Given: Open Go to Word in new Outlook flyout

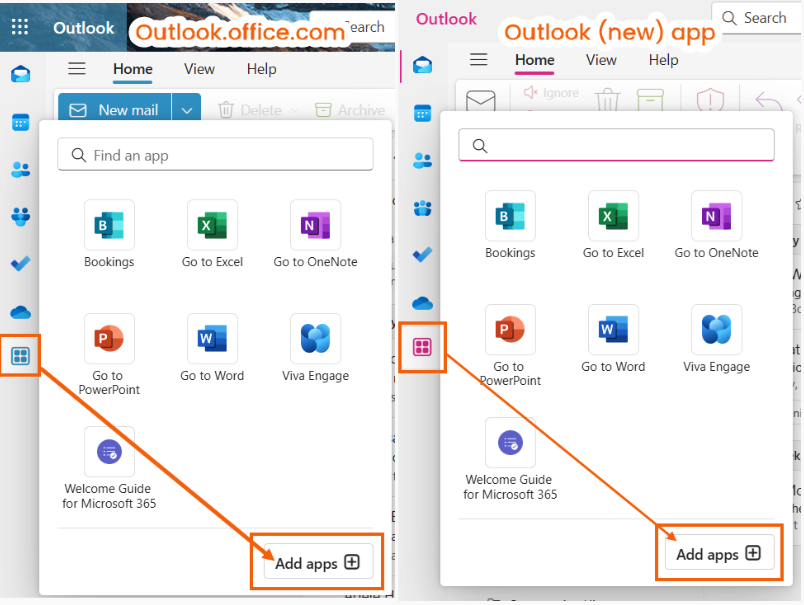Looking at the screenshot, I should (x=613, y=339).
